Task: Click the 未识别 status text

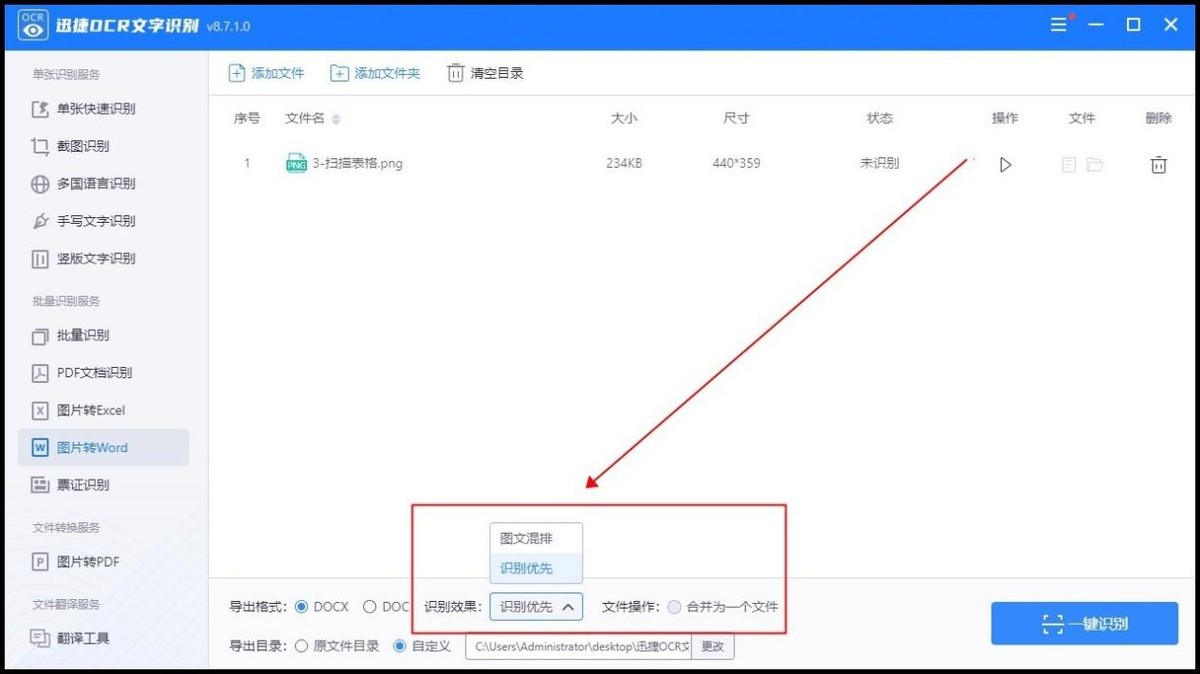Action: click(x=879, y=163)
